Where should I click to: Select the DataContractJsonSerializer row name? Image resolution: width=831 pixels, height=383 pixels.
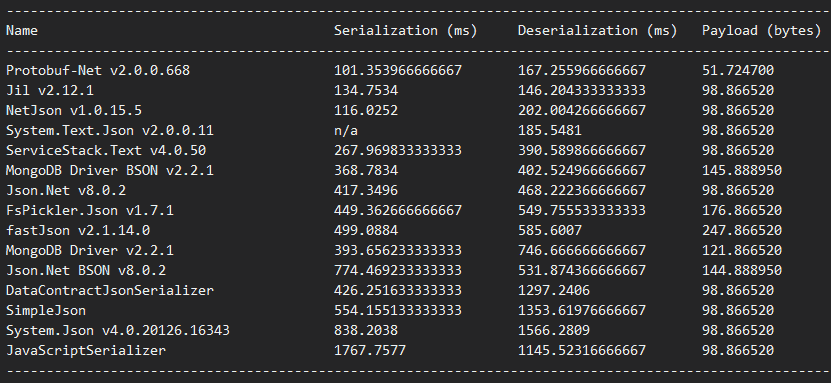110,290
